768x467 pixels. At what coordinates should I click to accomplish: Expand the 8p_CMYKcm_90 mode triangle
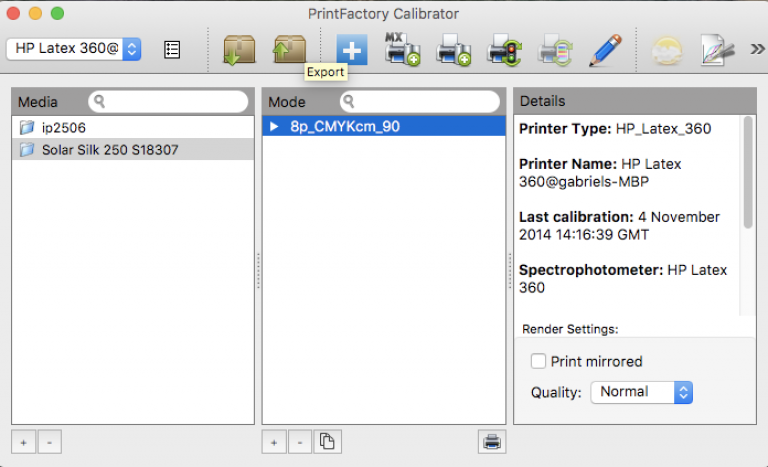tap(274, 126)
